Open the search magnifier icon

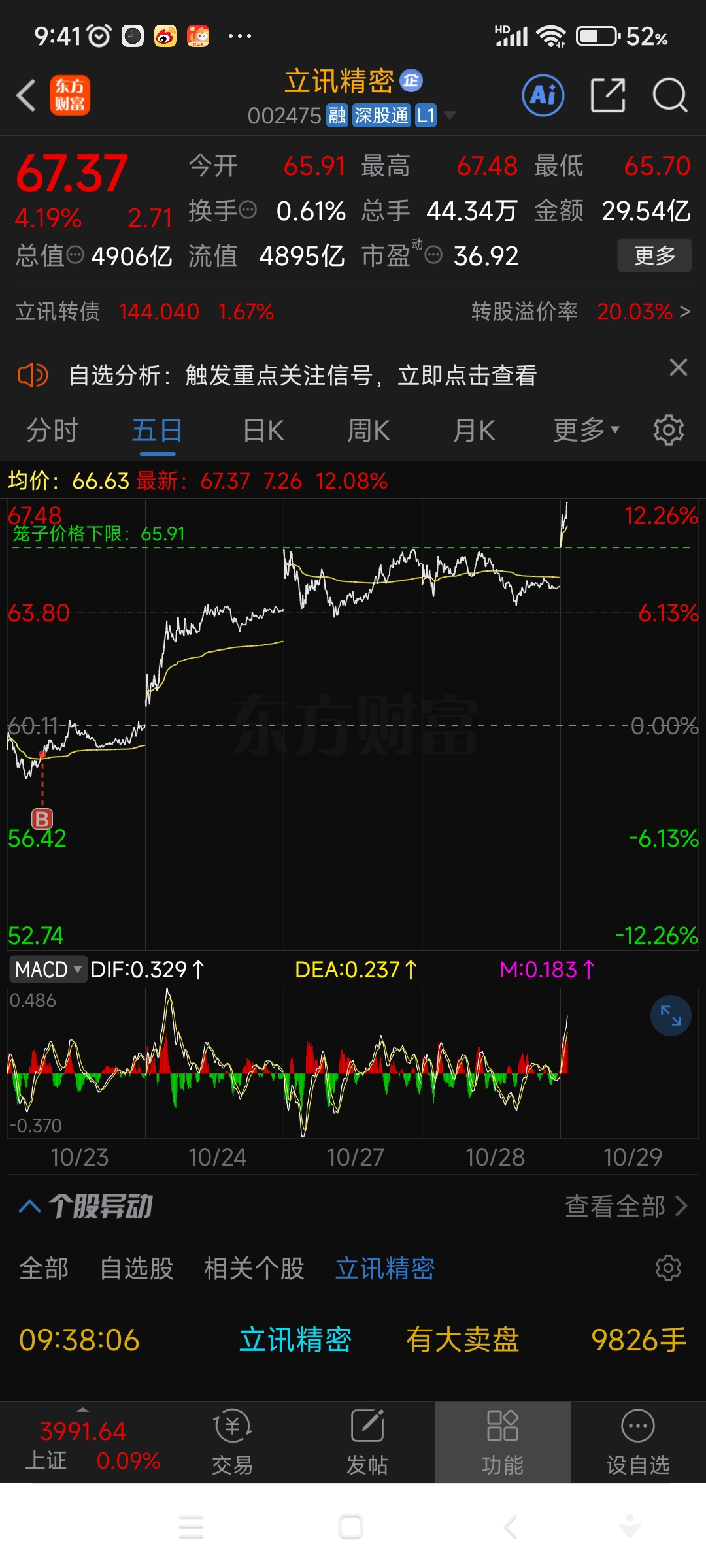(670, 95)
